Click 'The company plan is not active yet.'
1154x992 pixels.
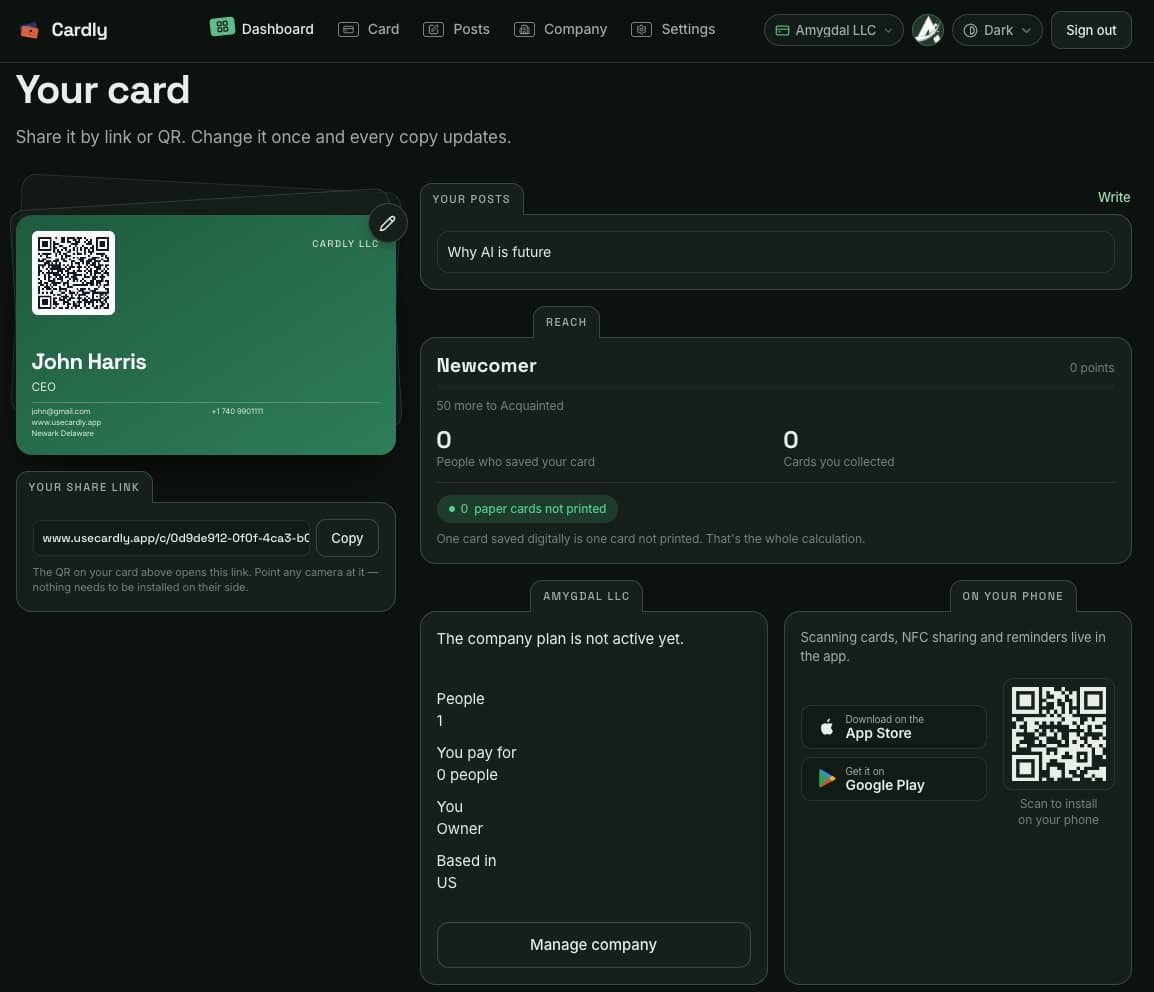pos(560,639)
